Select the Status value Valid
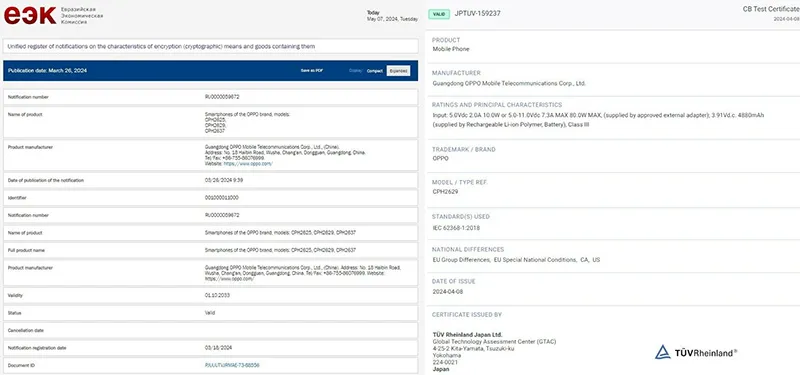Screen dimensions: 800x375 (x=210, y=313)
